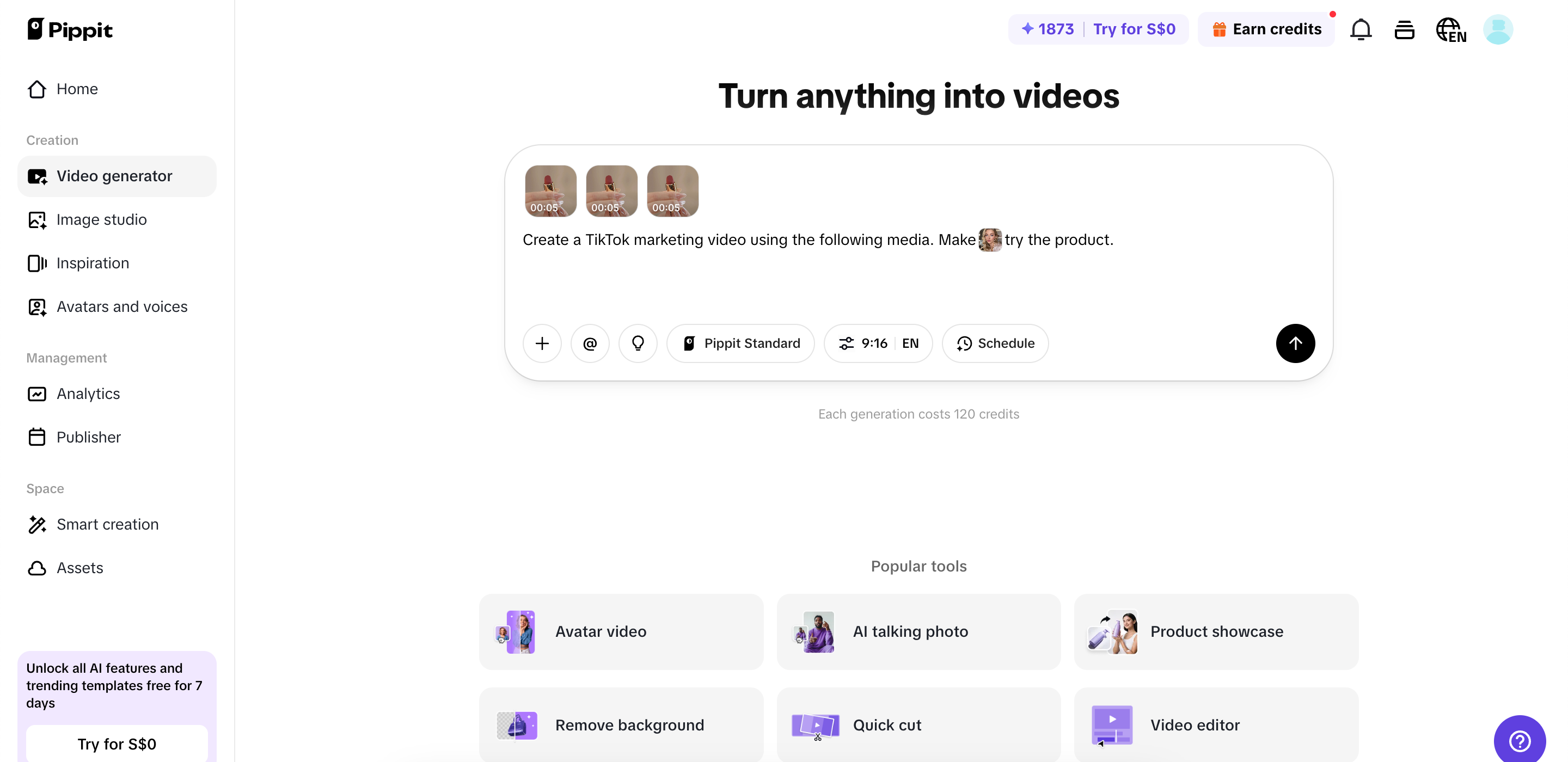
Task: Open the EN output language selector
Action: pyautogui.click(x=911, y=343)
